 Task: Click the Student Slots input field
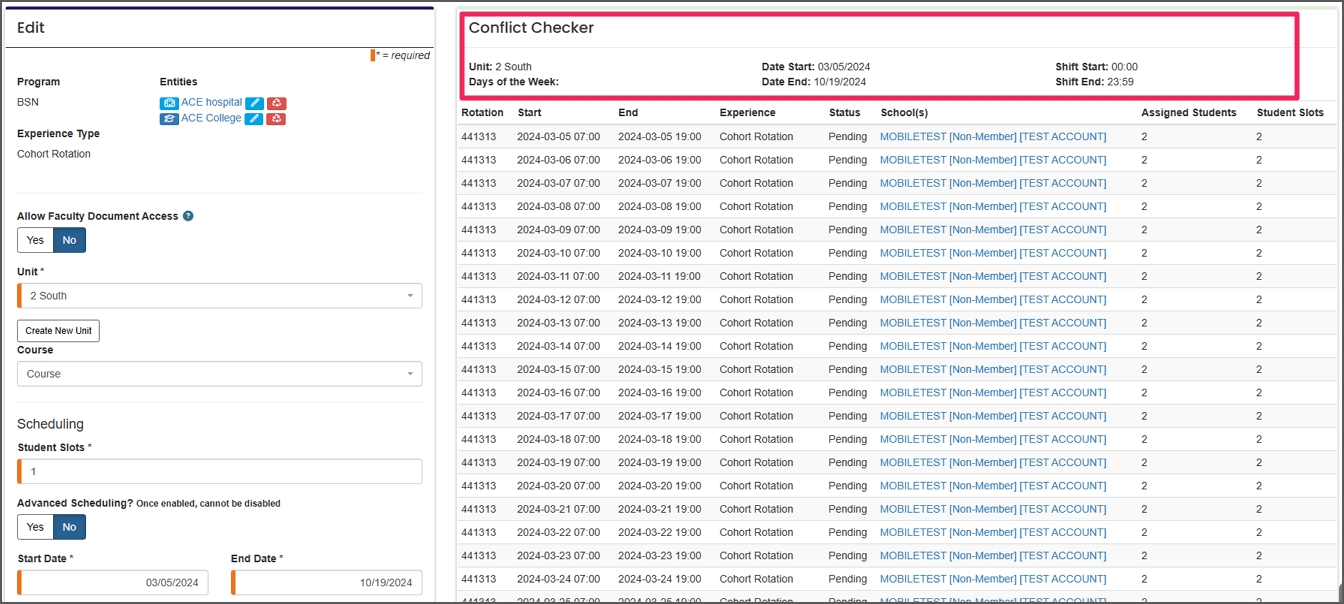pyautogui.click(x=220, y=471)
